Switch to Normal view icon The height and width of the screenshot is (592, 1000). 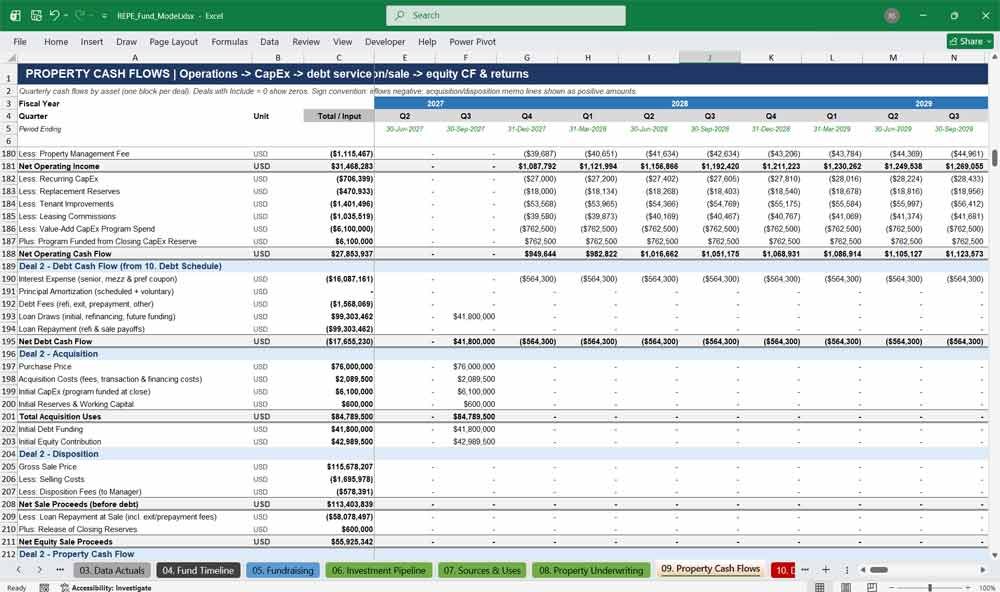tap(820, 588)
